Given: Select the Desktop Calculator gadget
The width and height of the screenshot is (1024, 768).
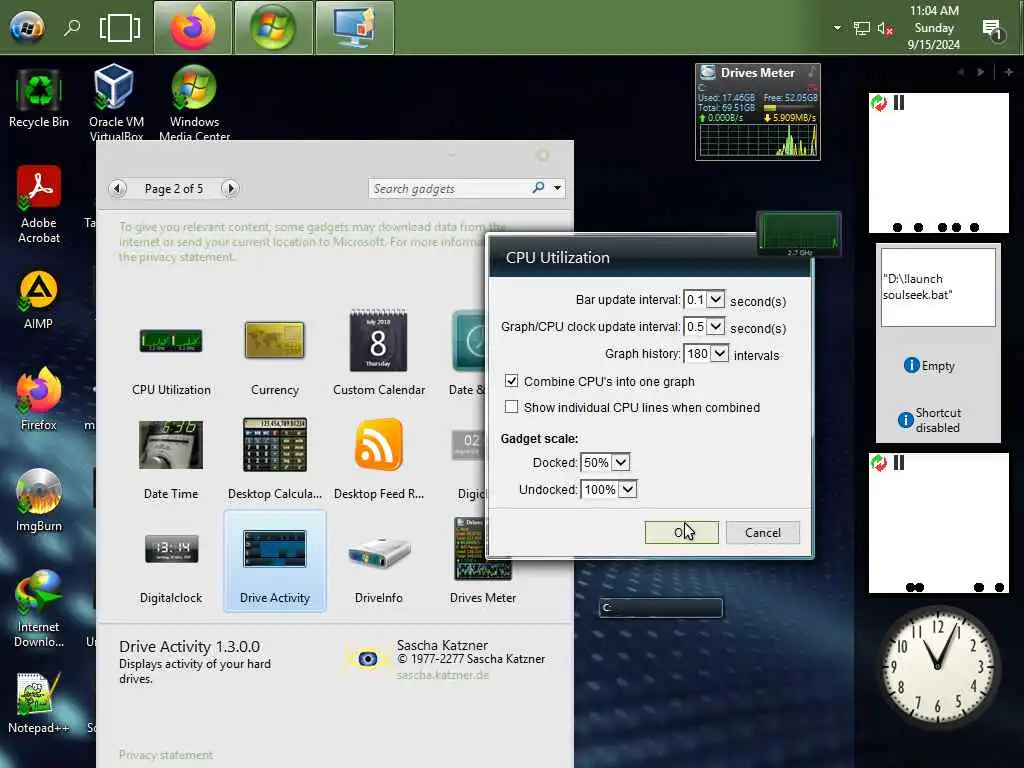Looking at the screenshot, I should pyautogui.click(x=274, y=457).
